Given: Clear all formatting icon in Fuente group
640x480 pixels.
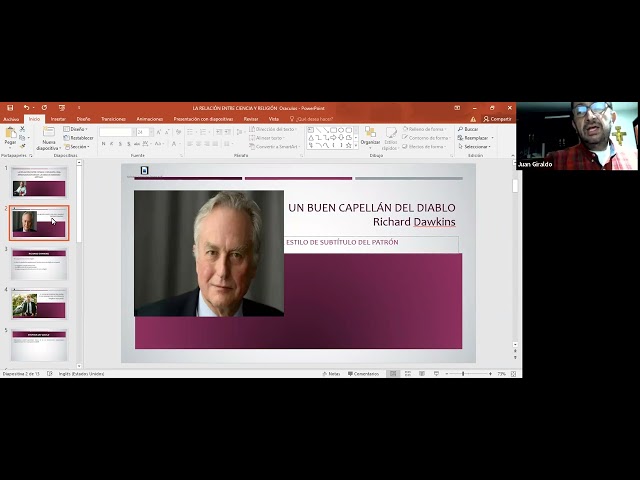Looking at the screenshot, I should [x=178, y=132].
